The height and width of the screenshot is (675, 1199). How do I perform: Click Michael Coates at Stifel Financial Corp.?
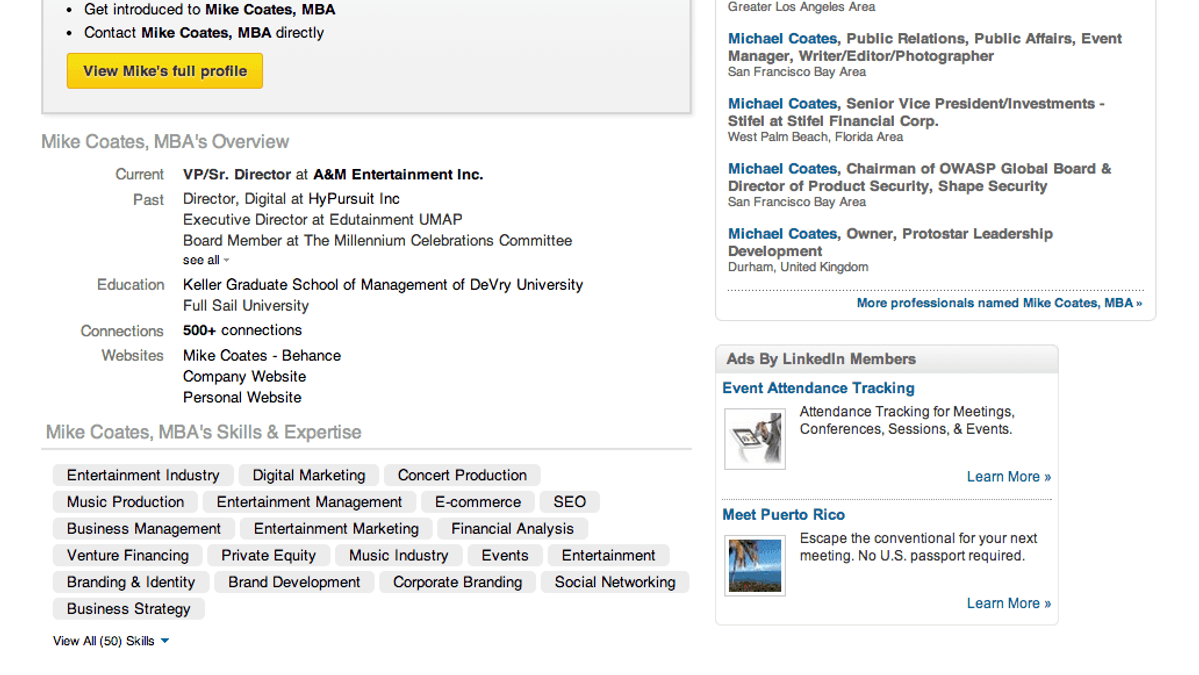pyautogui.click(x=782, y=103)
